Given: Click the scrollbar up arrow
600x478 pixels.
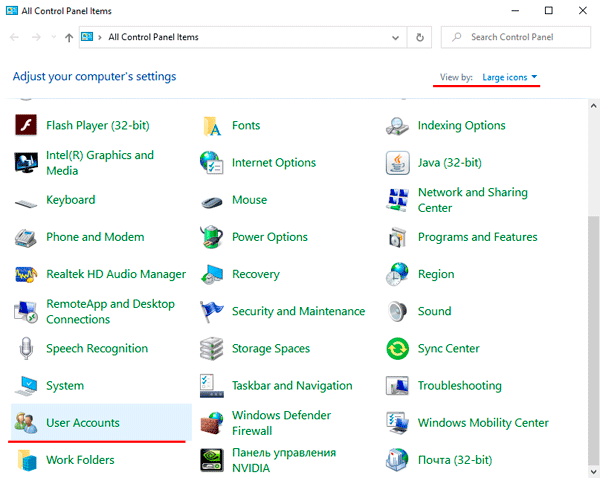Looking at the screenshot, I should pyautogui.click(x=593, y=106).
